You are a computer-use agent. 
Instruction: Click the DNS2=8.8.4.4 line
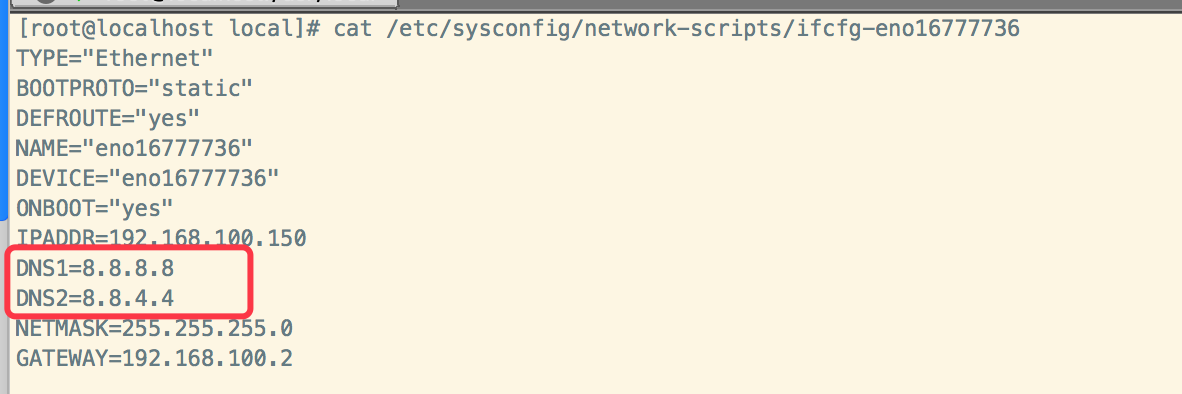tap(95, 298)
